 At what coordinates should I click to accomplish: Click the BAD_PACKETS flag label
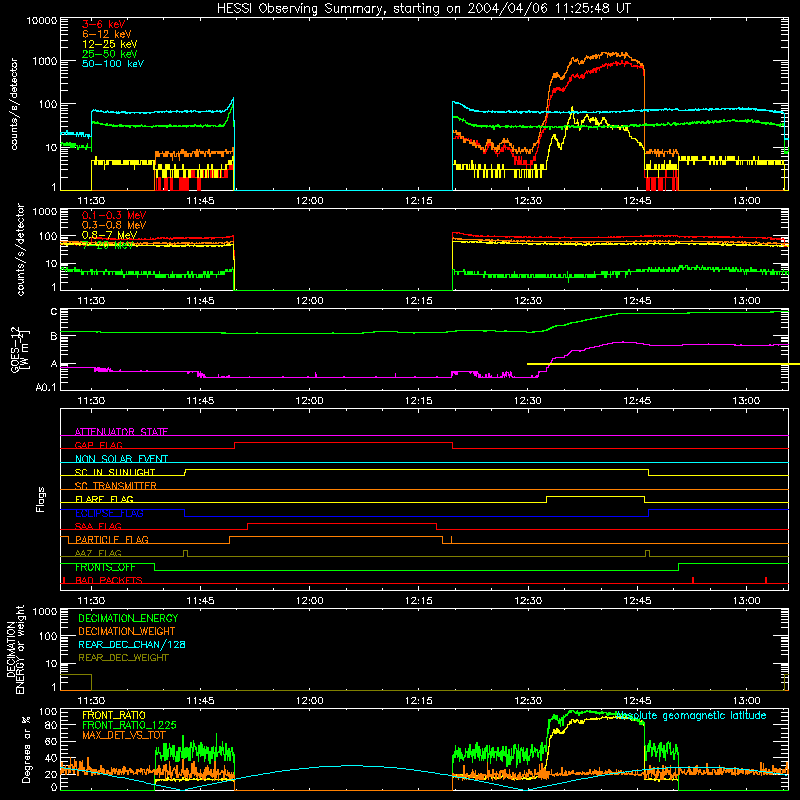[108, 580]
